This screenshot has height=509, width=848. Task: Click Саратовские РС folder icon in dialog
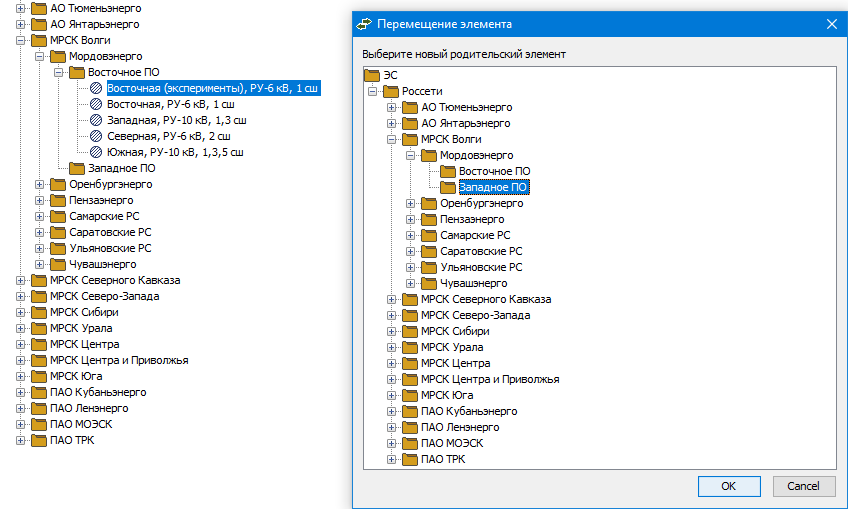point(429,252)
